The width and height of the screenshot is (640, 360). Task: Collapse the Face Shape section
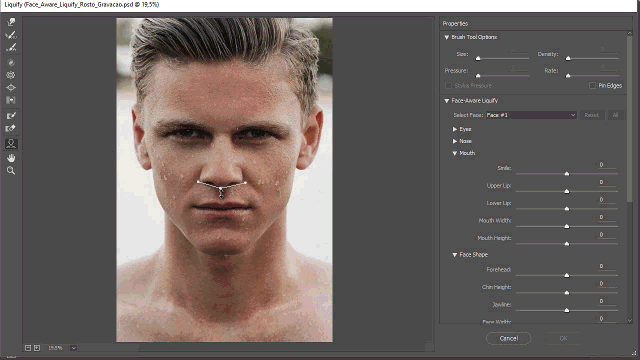coord(455,255)
